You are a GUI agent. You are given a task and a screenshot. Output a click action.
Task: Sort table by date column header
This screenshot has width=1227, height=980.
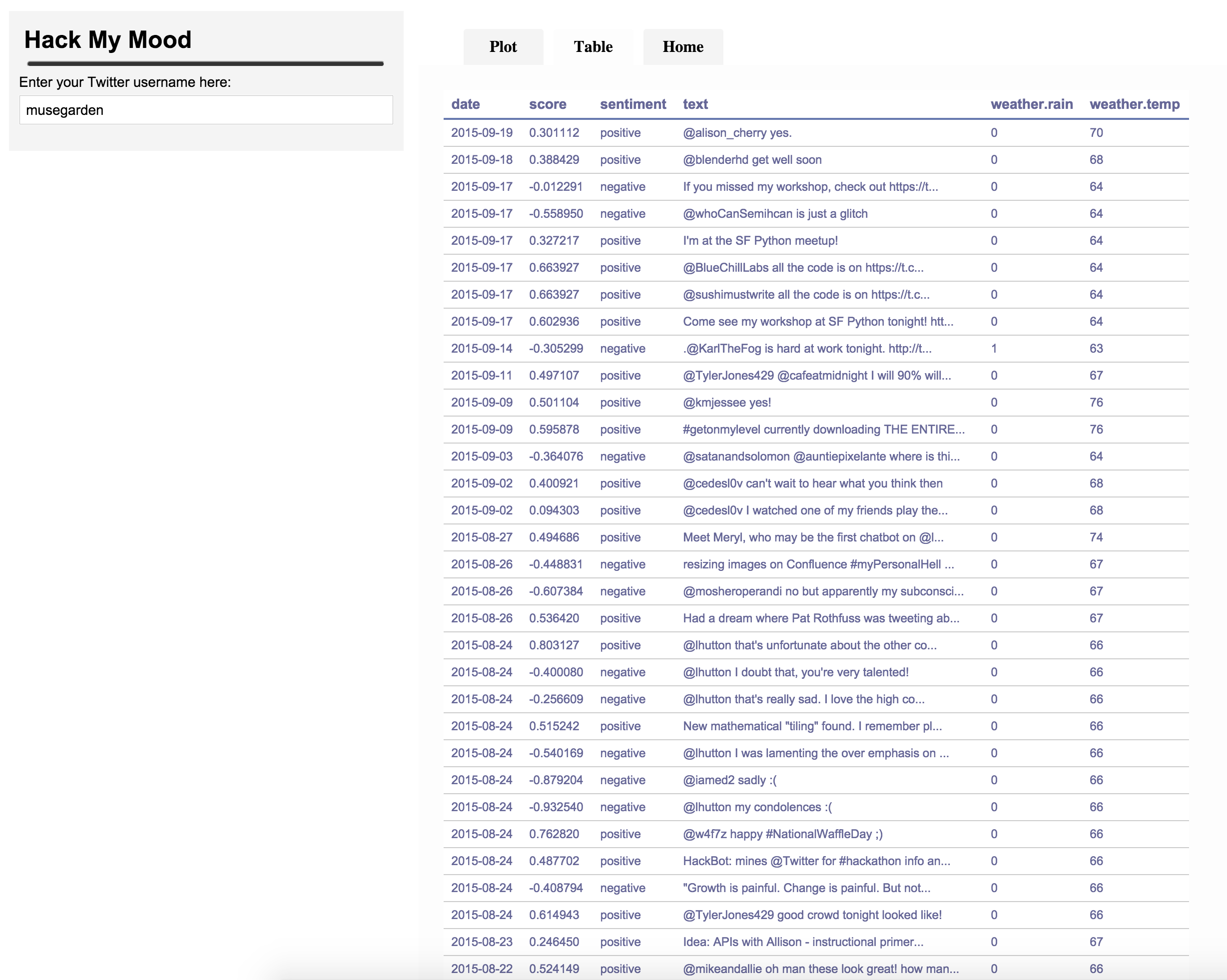[x=465, y=104]
